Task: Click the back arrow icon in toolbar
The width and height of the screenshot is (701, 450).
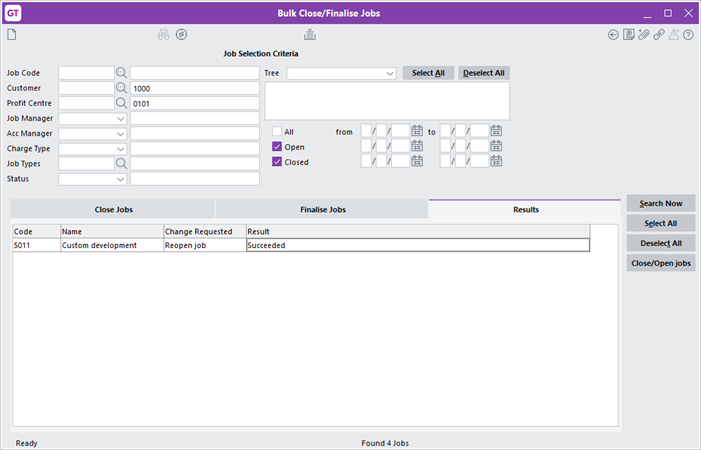Action: pos(613,35)
